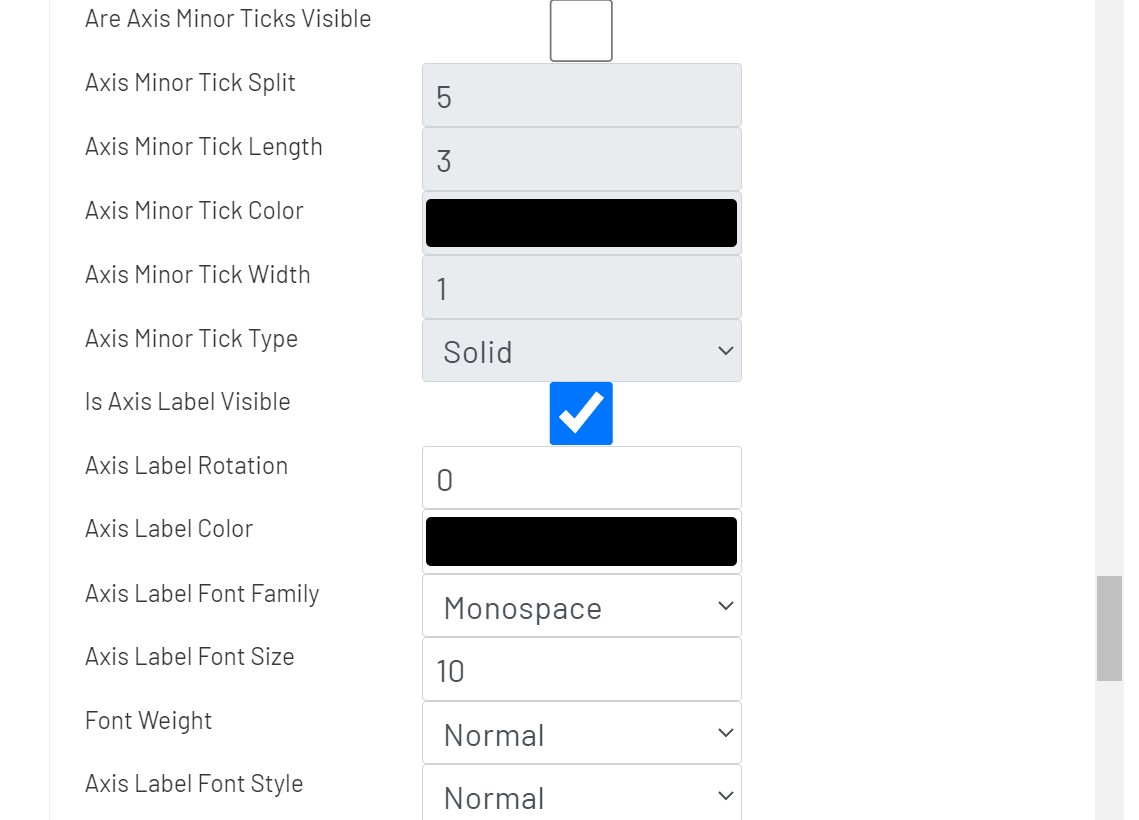The image size is (1139, 820).
Task: Expand the chevron on the Solid dropdown
Action: (726, 351)
